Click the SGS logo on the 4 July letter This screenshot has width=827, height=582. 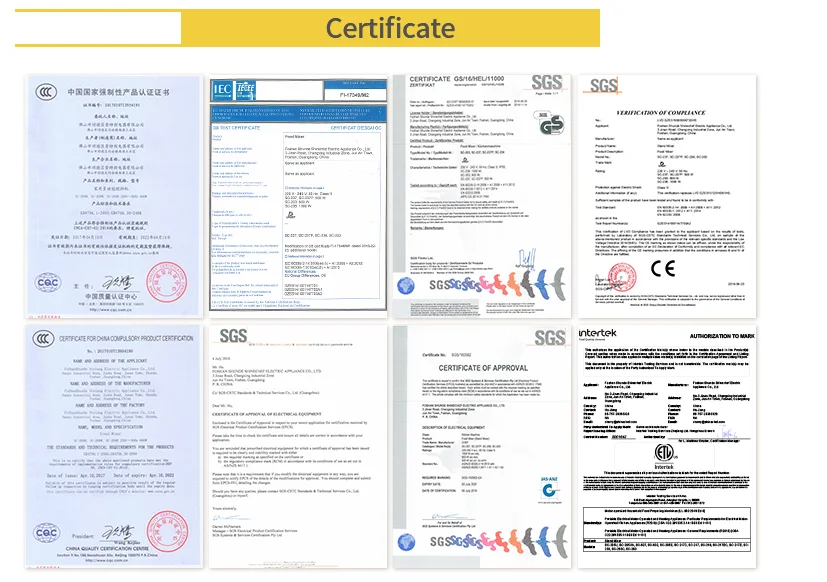233,336
